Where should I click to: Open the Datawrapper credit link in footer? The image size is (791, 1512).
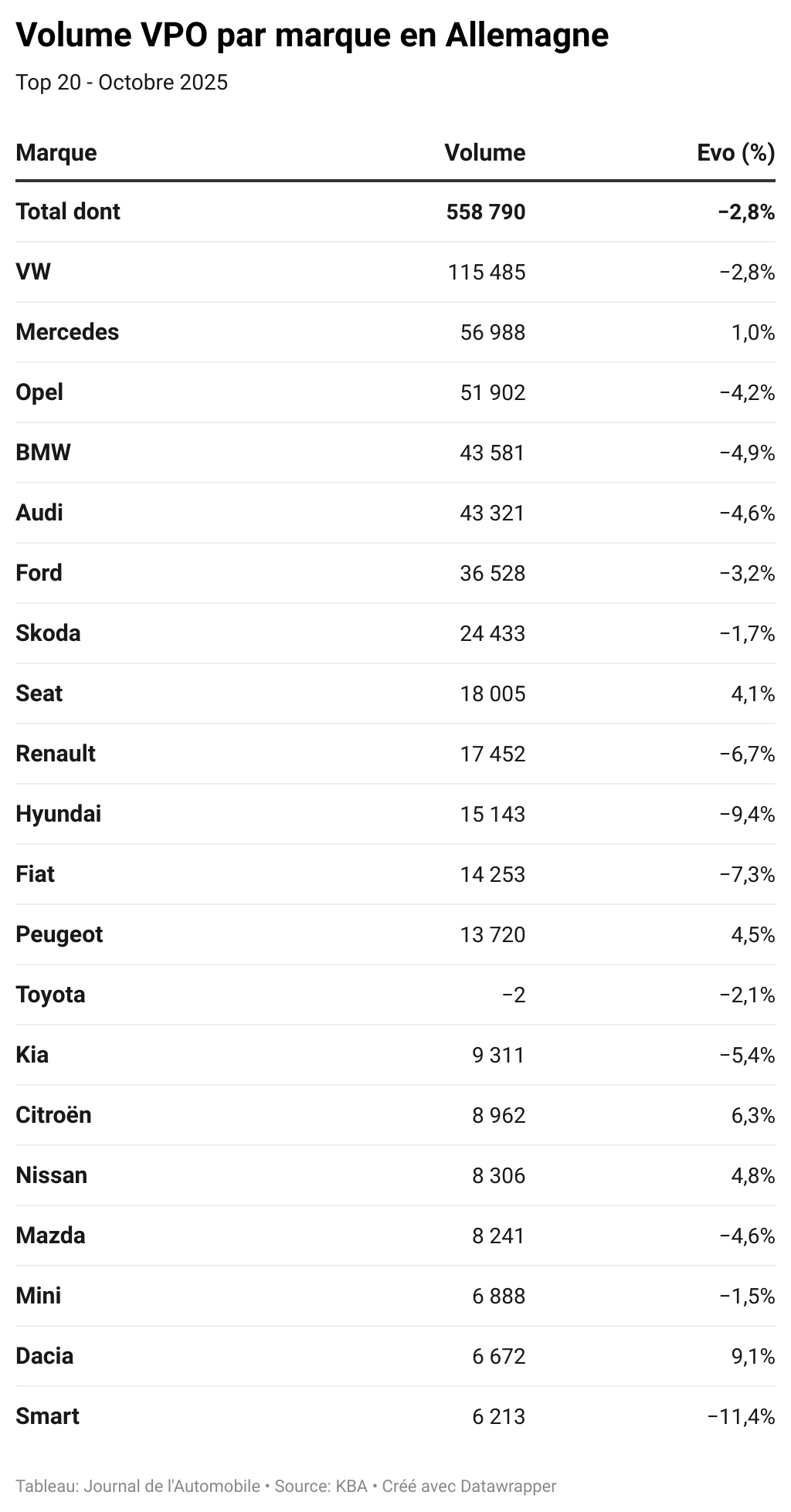[508, 1486]
